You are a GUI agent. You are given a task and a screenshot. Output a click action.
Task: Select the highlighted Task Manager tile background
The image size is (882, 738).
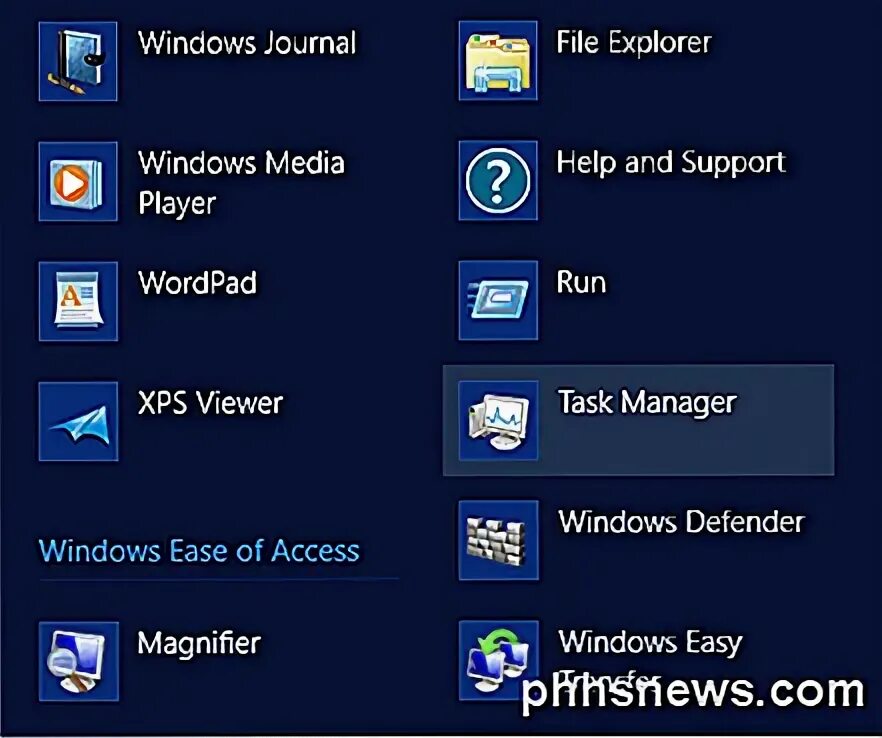tap(638, 420)
